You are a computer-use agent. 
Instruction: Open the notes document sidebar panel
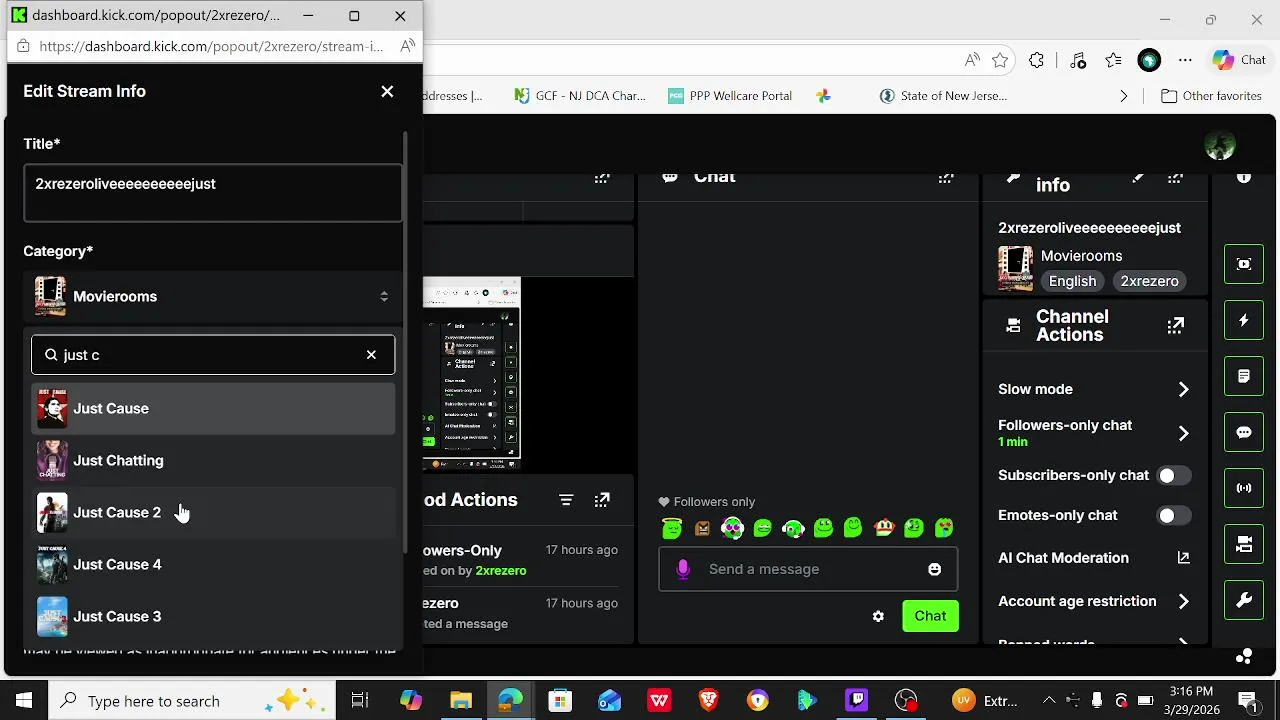click(1244, 377)
